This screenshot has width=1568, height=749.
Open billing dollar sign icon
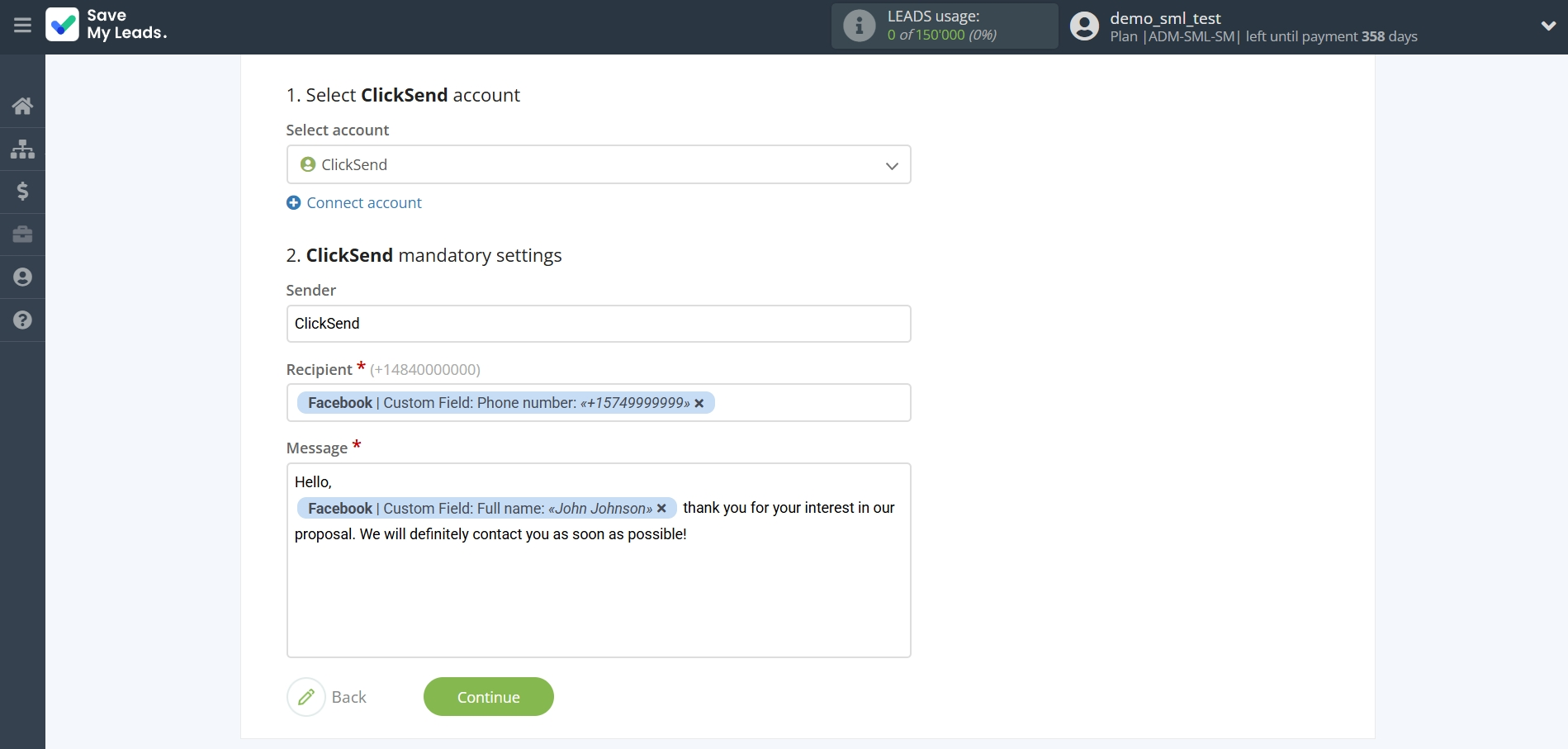pos(22,192)
